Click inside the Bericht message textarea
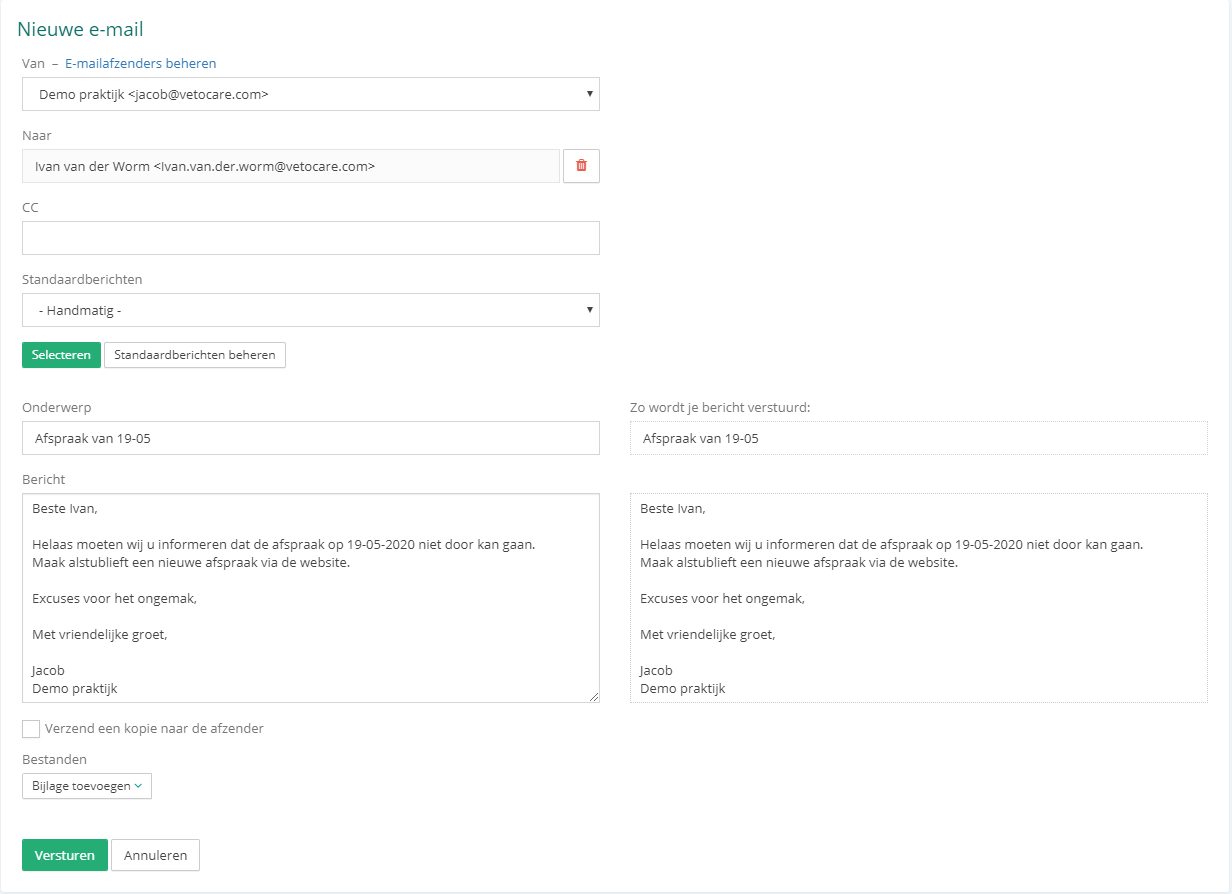 click(311, 598)
